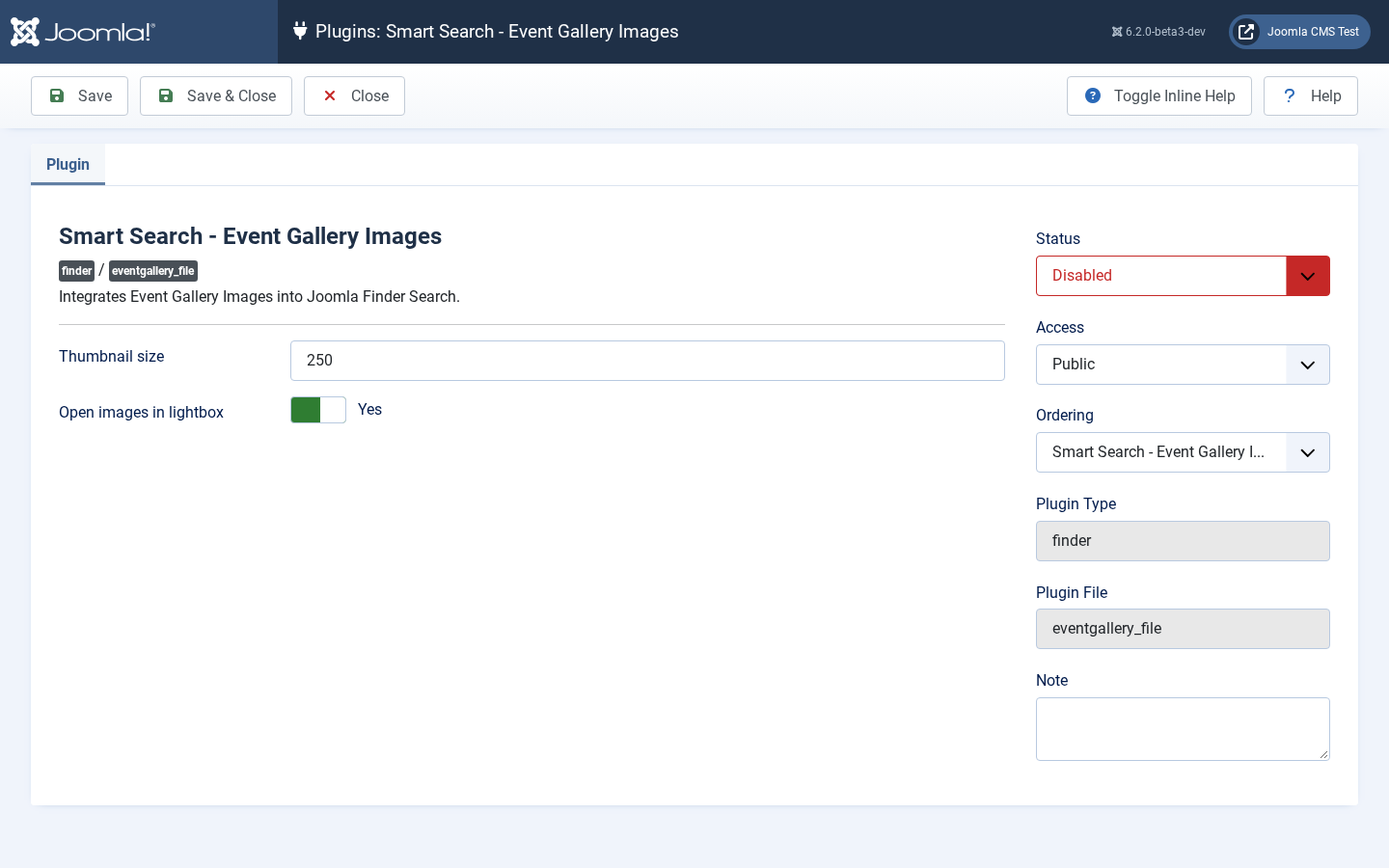Viewport: 1389px width, 868px height.
Task: Click the Ordering field label
Action: coord(1065,415)
